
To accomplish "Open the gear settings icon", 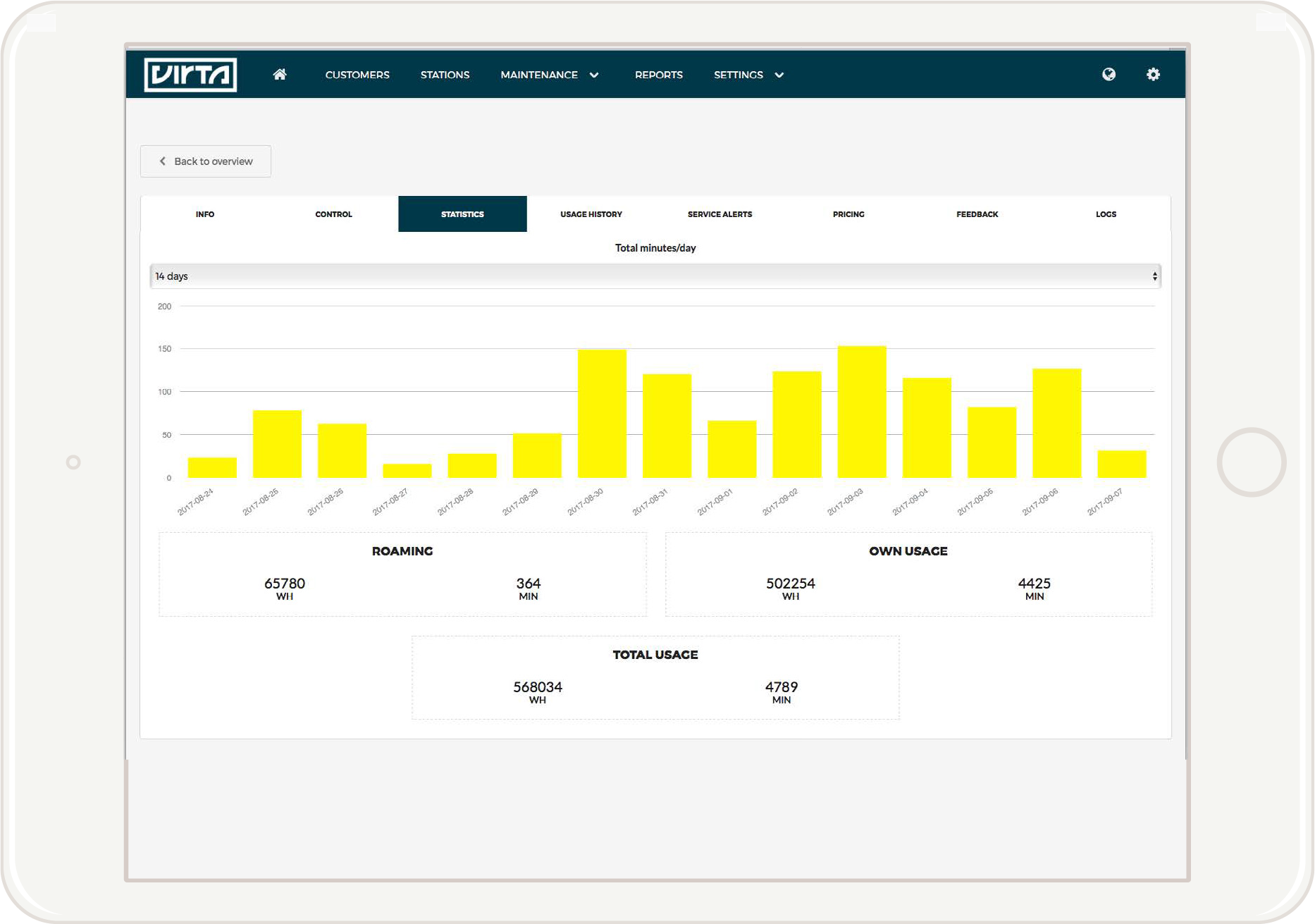I will [x=1153, y=75].
